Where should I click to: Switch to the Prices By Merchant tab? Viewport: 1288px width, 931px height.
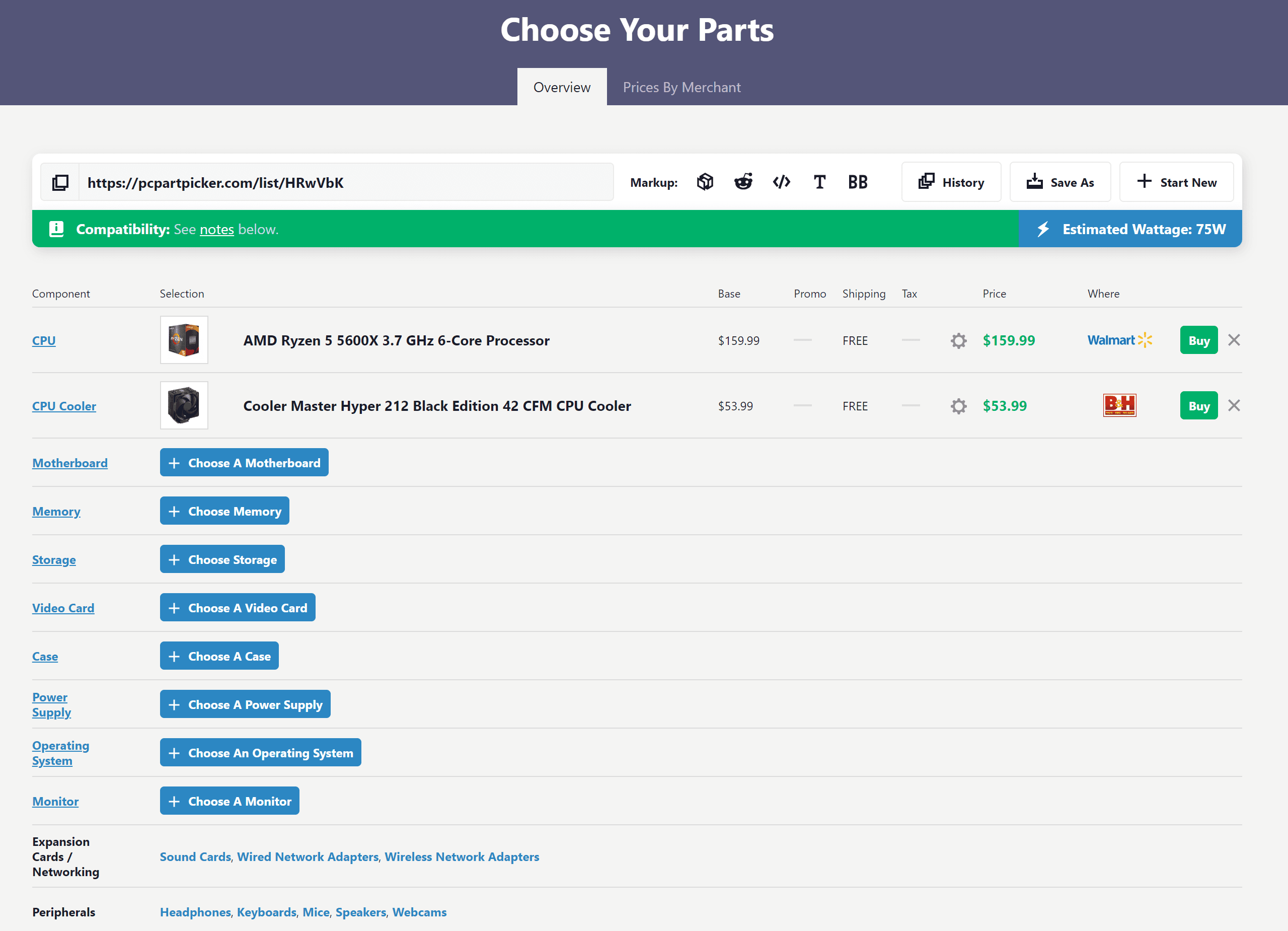coord(681,87)
